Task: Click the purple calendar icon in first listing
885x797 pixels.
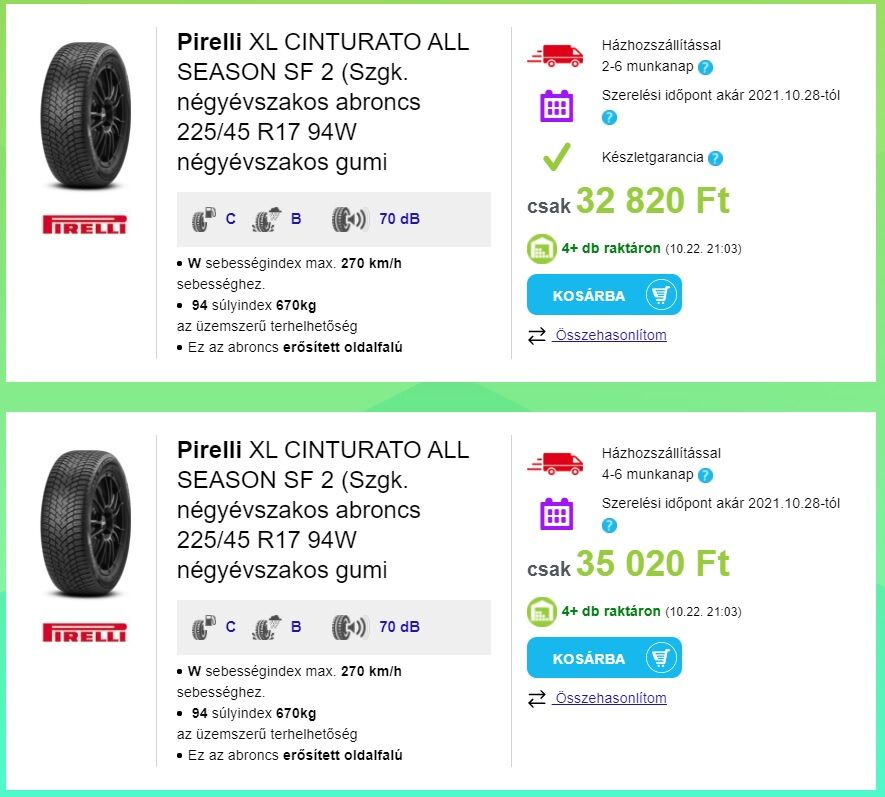Action: pyautogui.click(x=556, y=106)
